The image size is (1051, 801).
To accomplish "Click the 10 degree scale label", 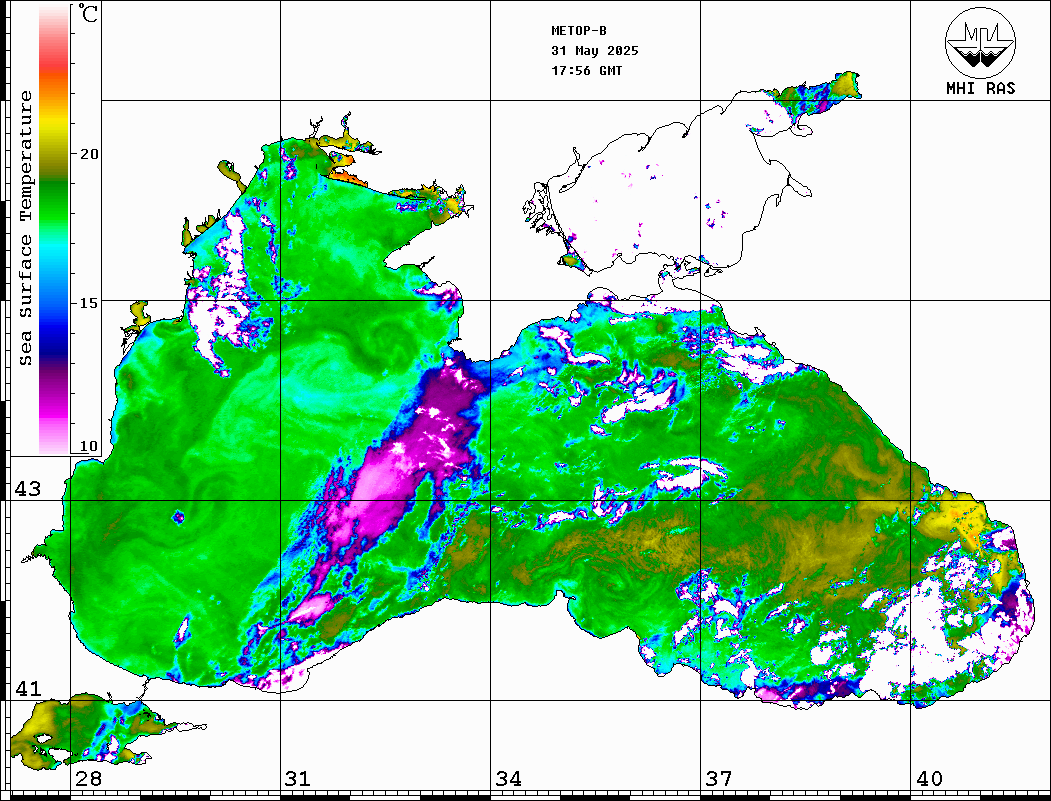I will pos(88,446).
